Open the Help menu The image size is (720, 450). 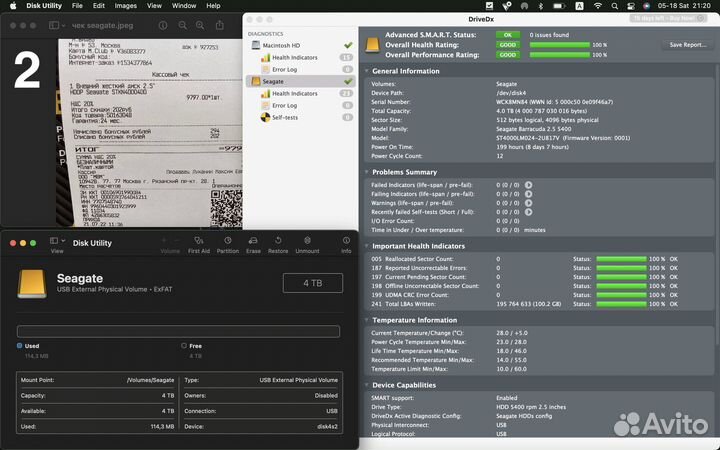(213, 6)
